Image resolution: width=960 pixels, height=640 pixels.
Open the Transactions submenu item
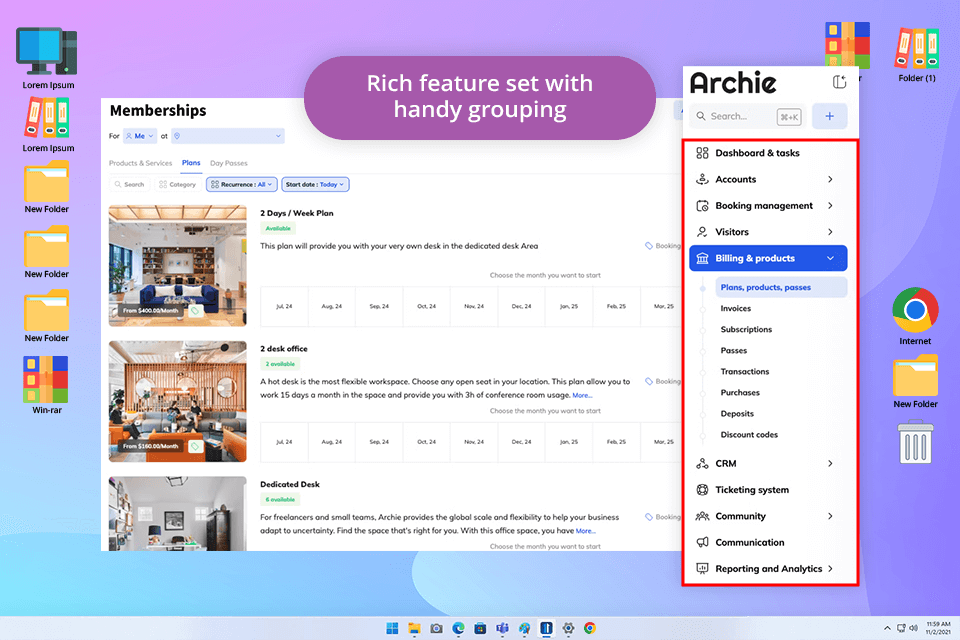pos(744,372)
